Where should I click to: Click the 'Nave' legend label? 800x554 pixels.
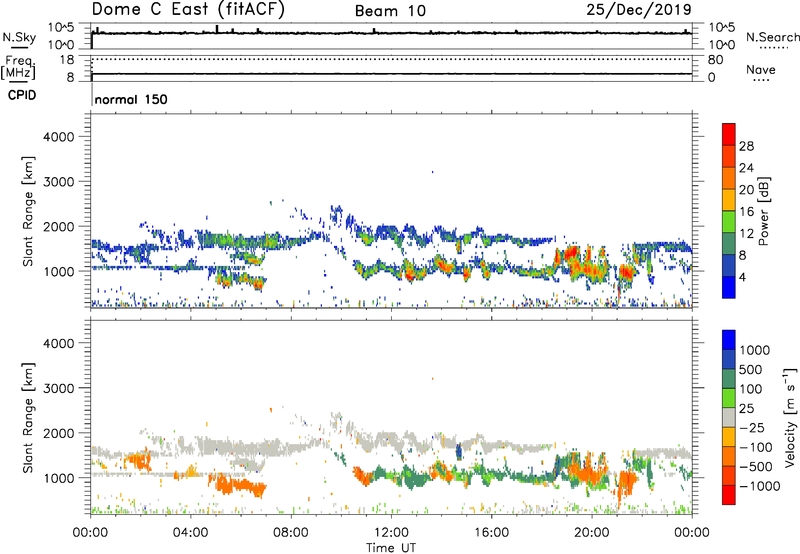(761, 69)
